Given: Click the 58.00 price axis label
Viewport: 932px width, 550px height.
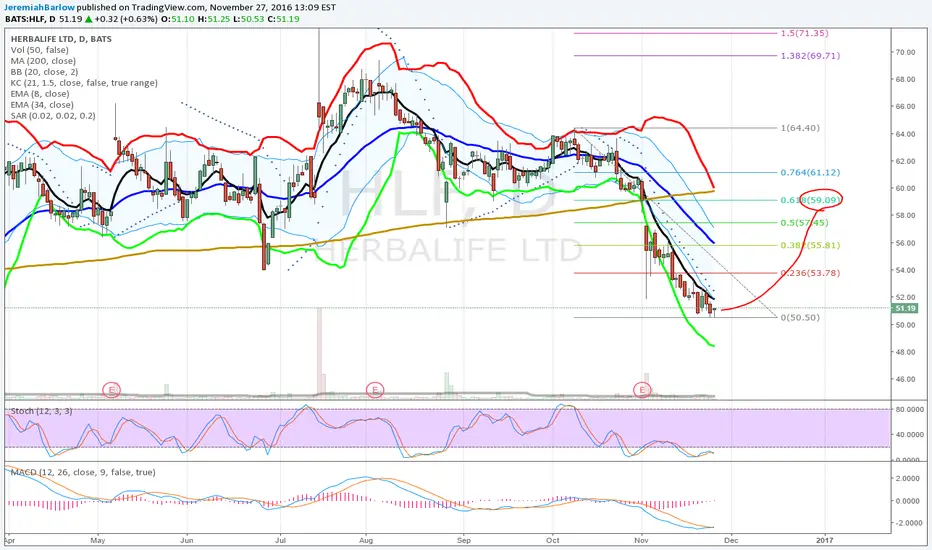Looking at the screenshot, I should [906, 215].
